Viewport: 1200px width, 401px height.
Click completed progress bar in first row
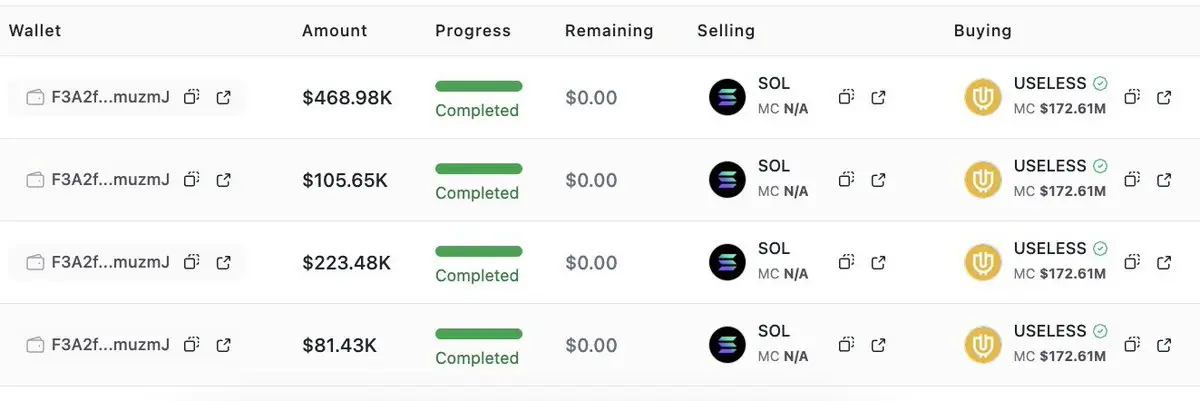pyautogui.click(x=478, y=86)
